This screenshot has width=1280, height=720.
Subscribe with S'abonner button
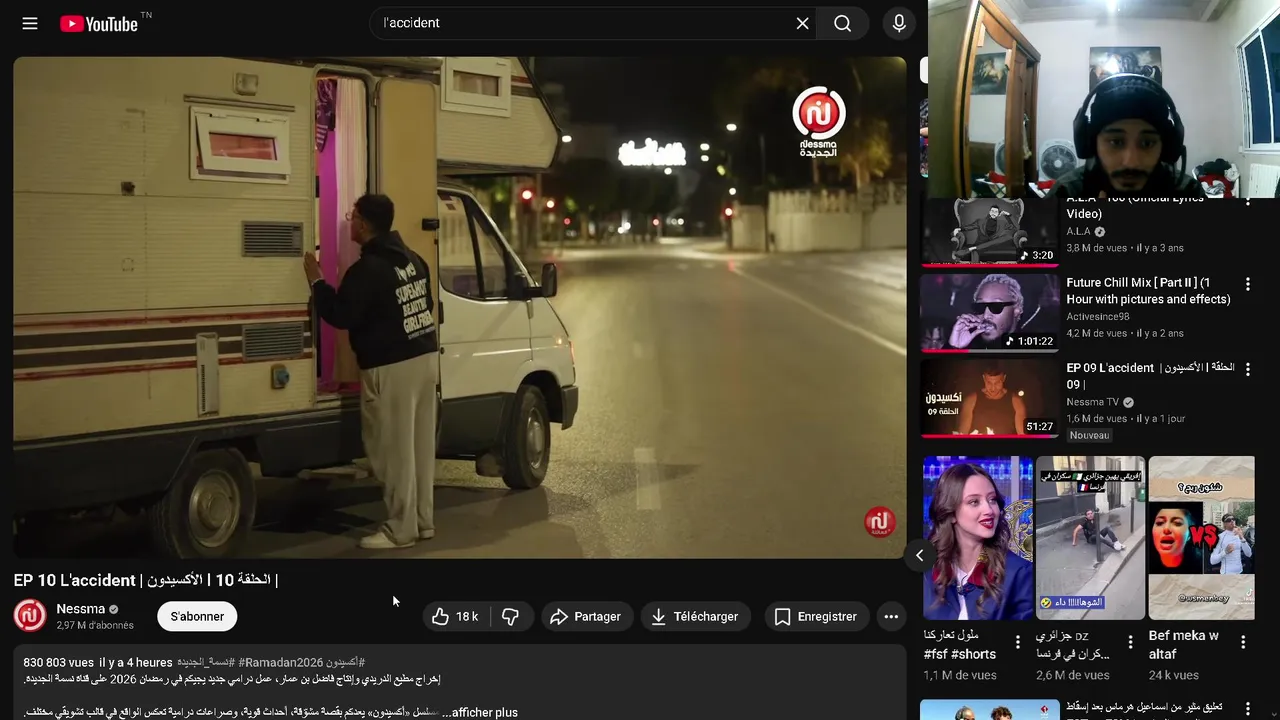197,616
